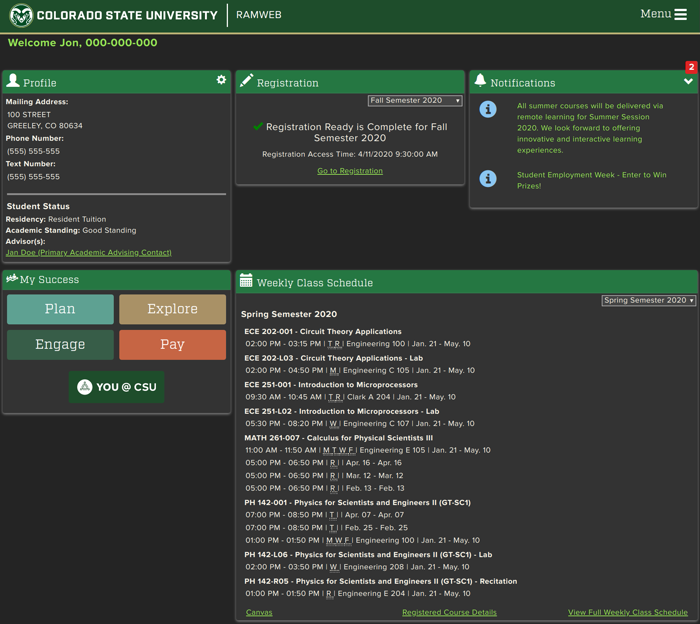
Task: Click the Mar. 12 MATH exam time row
Action: click(324, 476)
